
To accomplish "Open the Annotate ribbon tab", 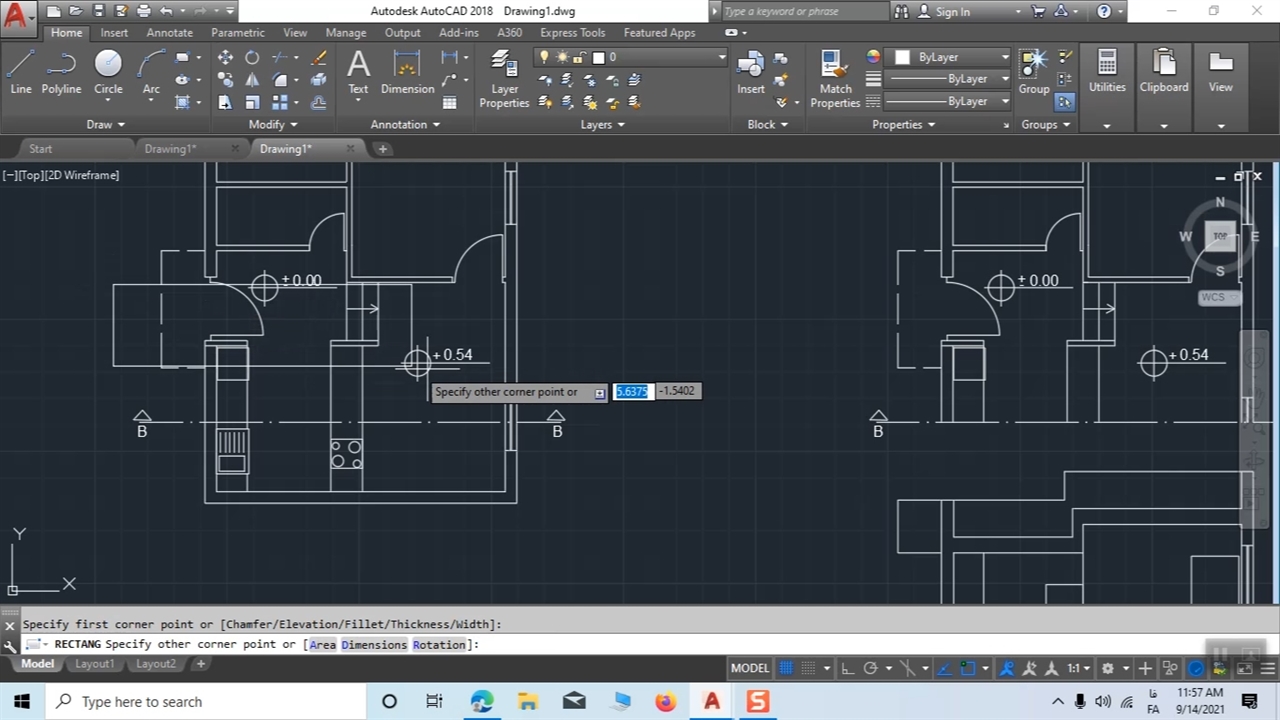I will 169,32.
